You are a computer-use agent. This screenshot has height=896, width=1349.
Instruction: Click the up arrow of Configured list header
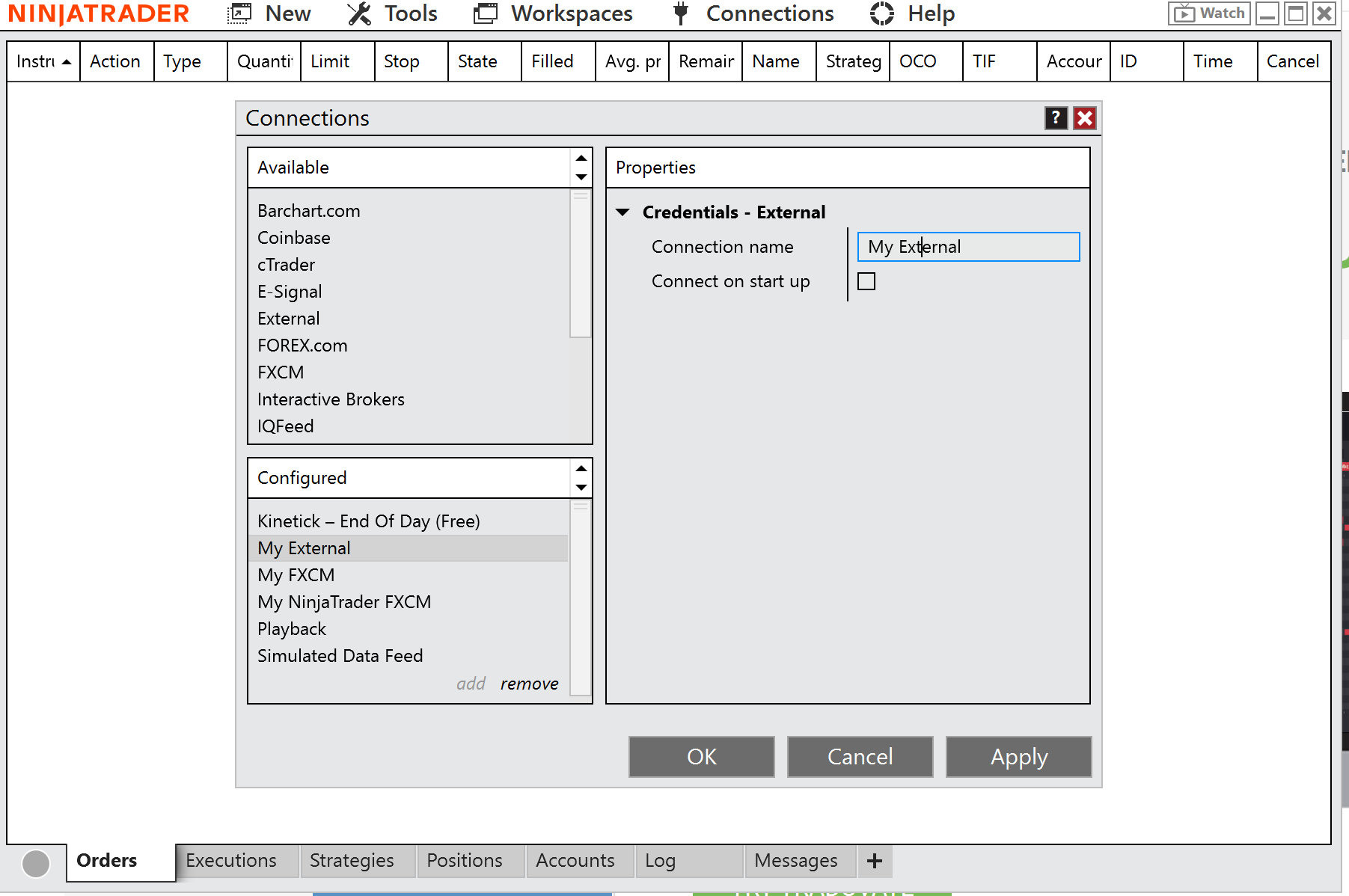[x=581, y=468]
